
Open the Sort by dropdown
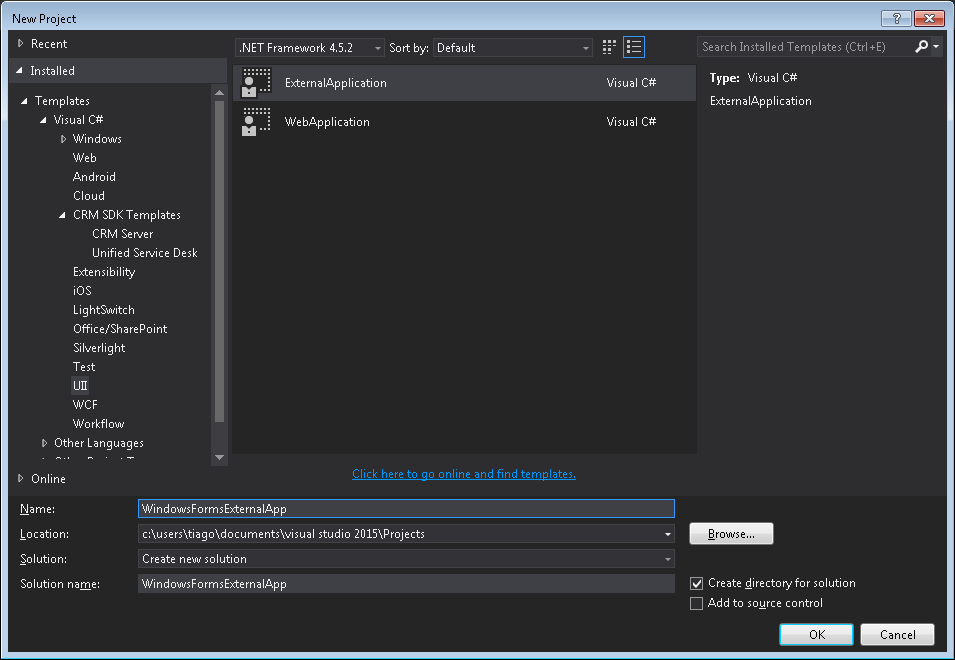[513, 48]
